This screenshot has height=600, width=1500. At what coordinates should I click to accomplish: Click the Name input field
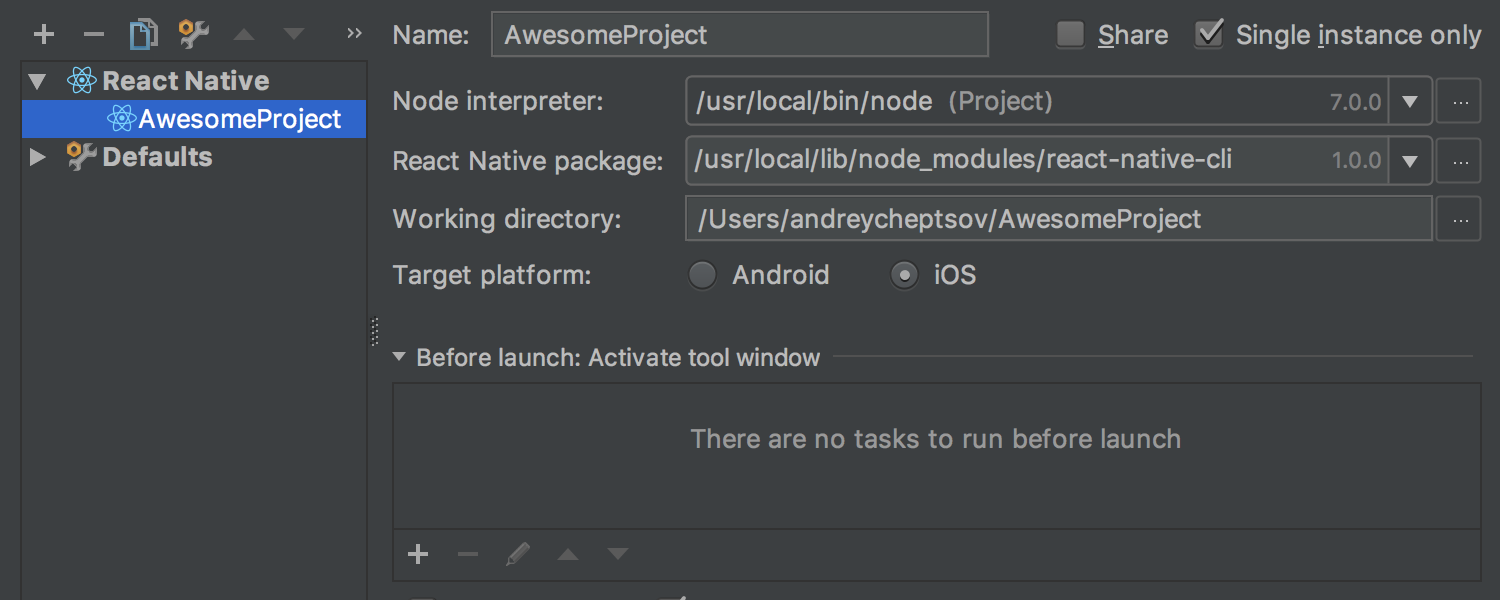pyautogui.click(x=740, y=35)
